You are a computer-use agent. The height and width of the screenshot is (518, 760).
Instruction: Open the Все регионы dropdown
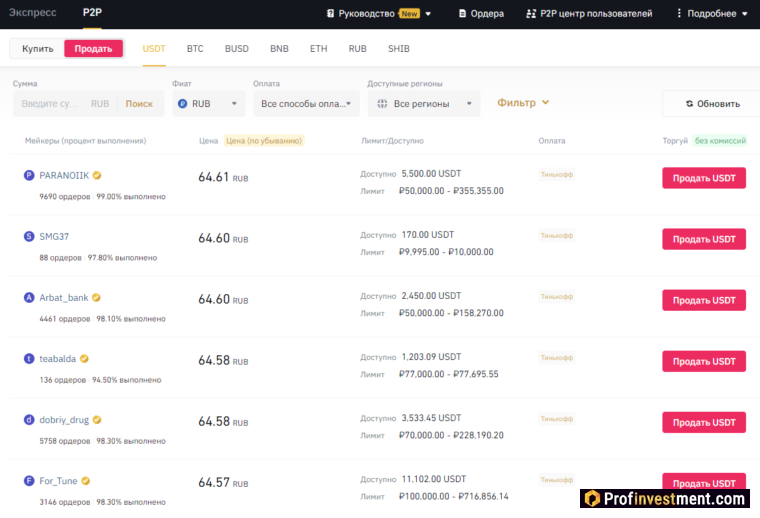tap(424, 104)
